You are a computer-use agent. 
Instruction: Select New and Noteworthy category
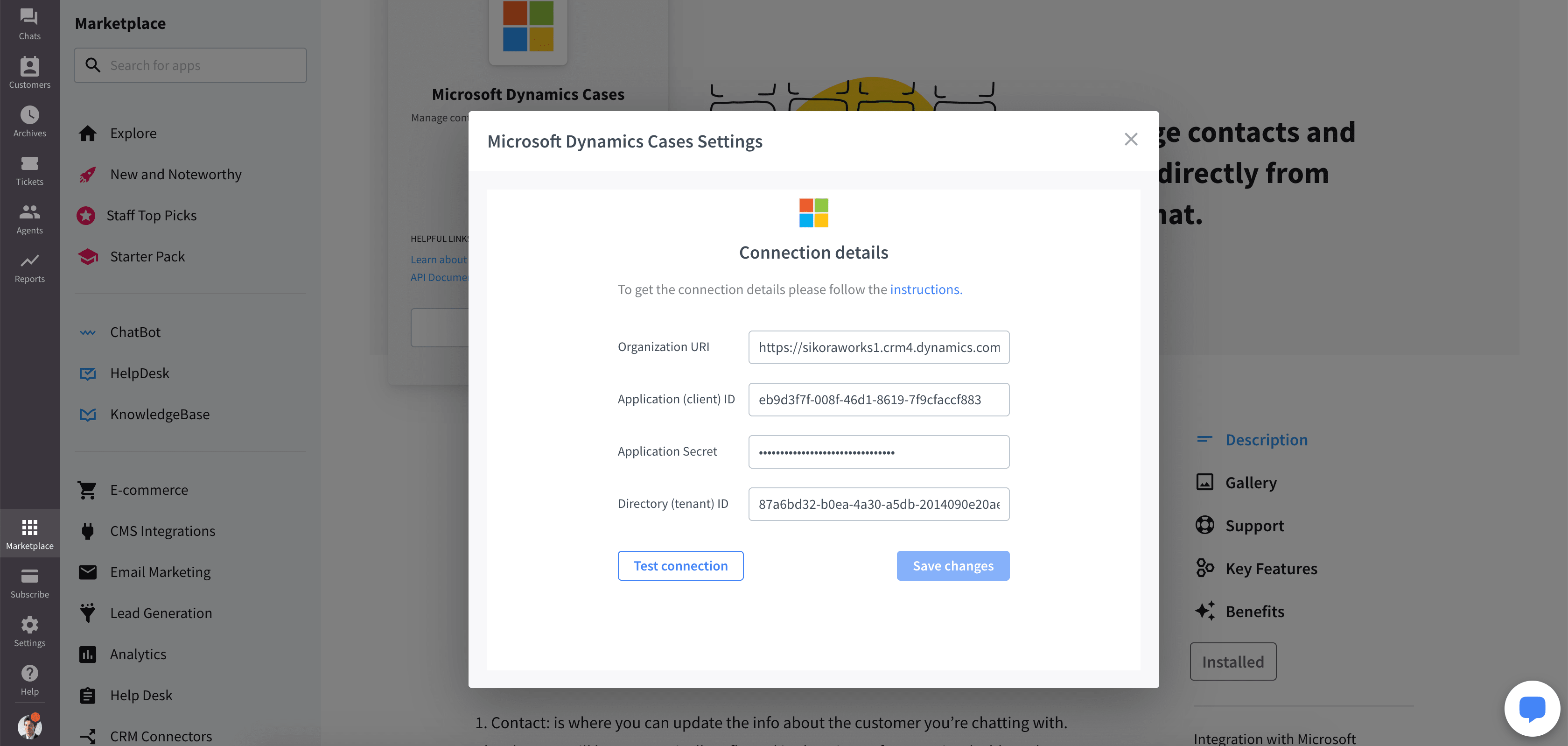(176, 175)
